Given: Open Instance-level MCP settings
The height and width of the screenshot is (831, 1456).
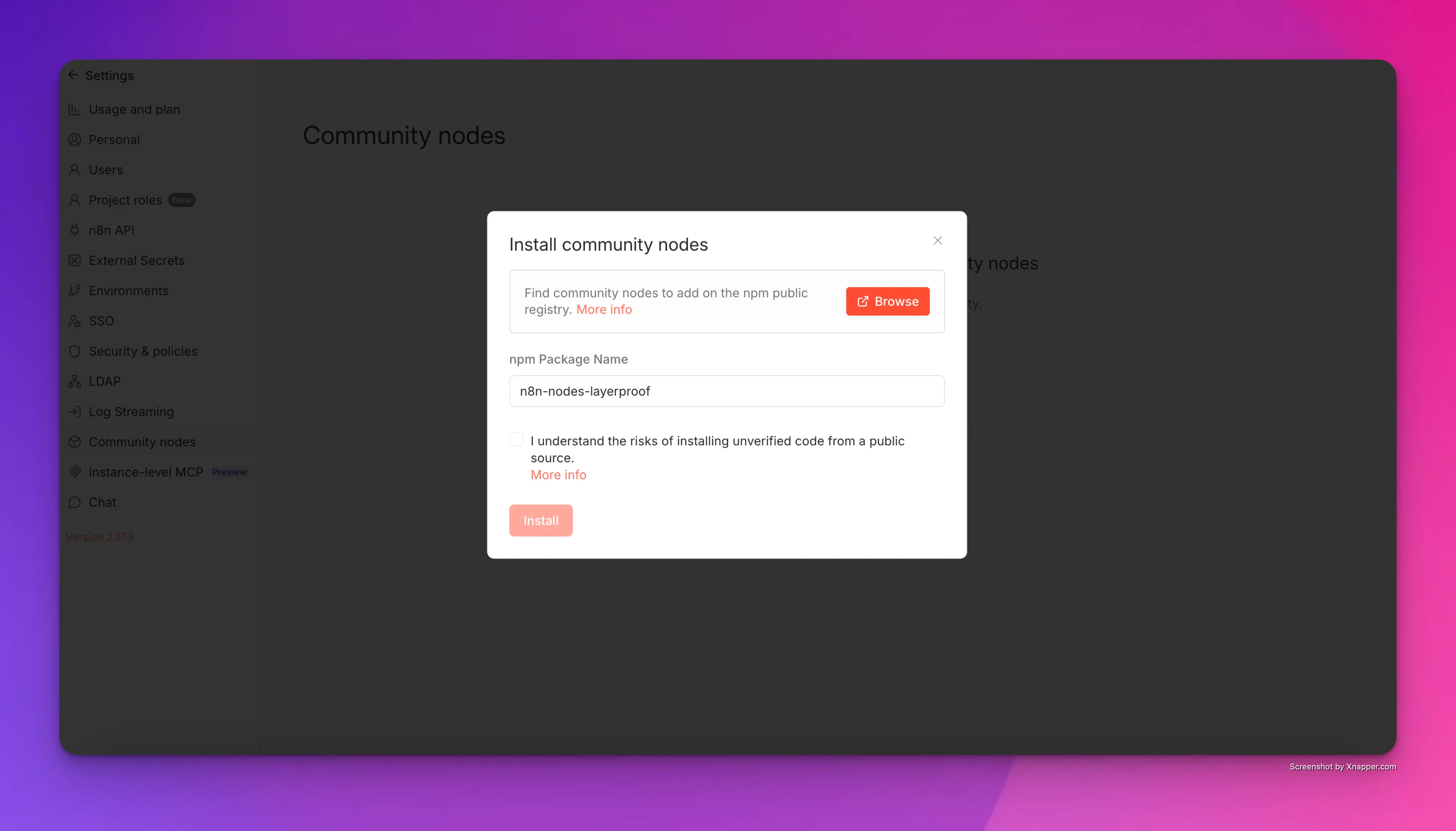Looking at the screenshot, I should click(x=145, y=472).
